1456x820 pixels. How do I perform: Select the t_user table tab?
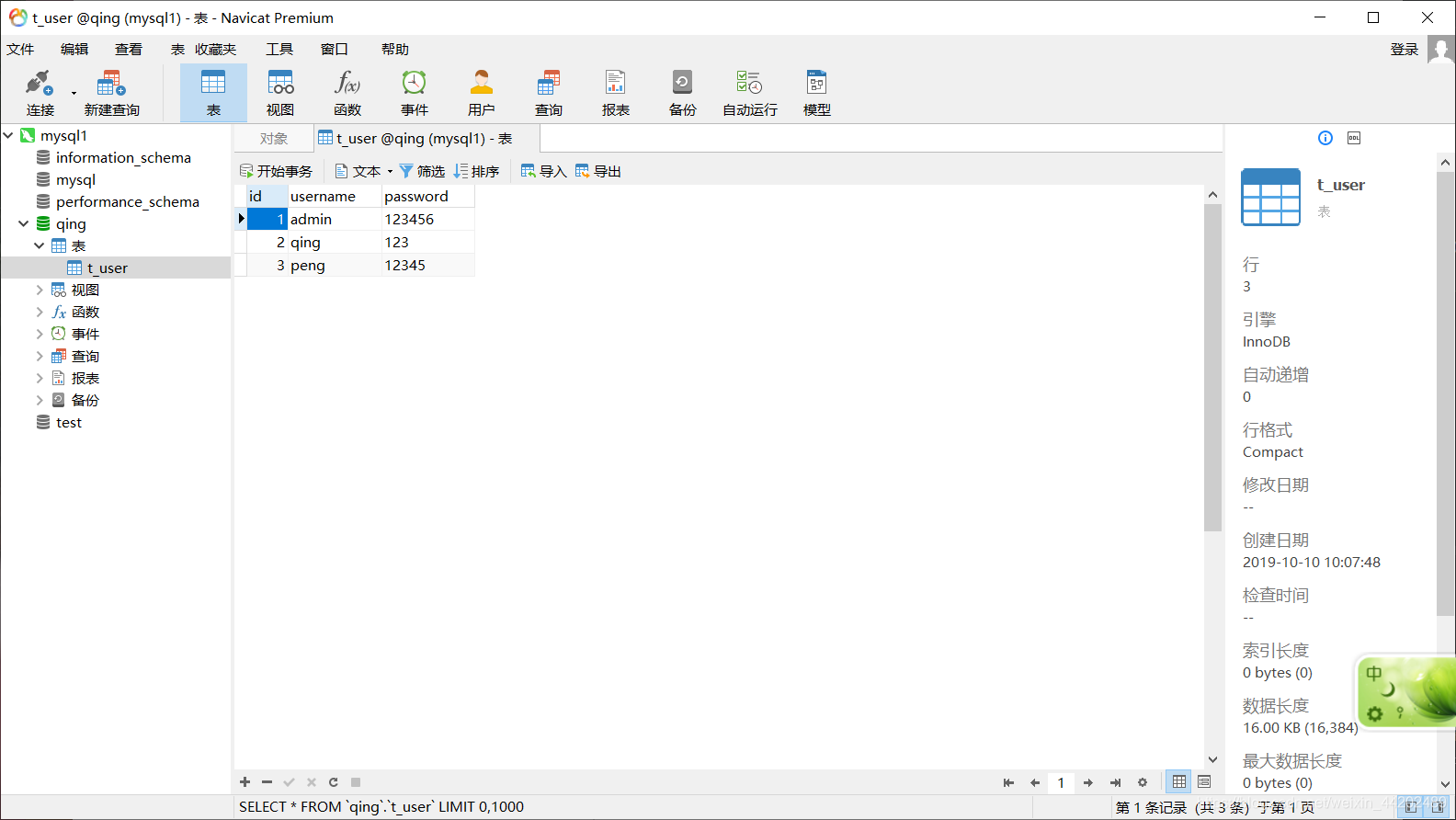[x=427, y=139]
